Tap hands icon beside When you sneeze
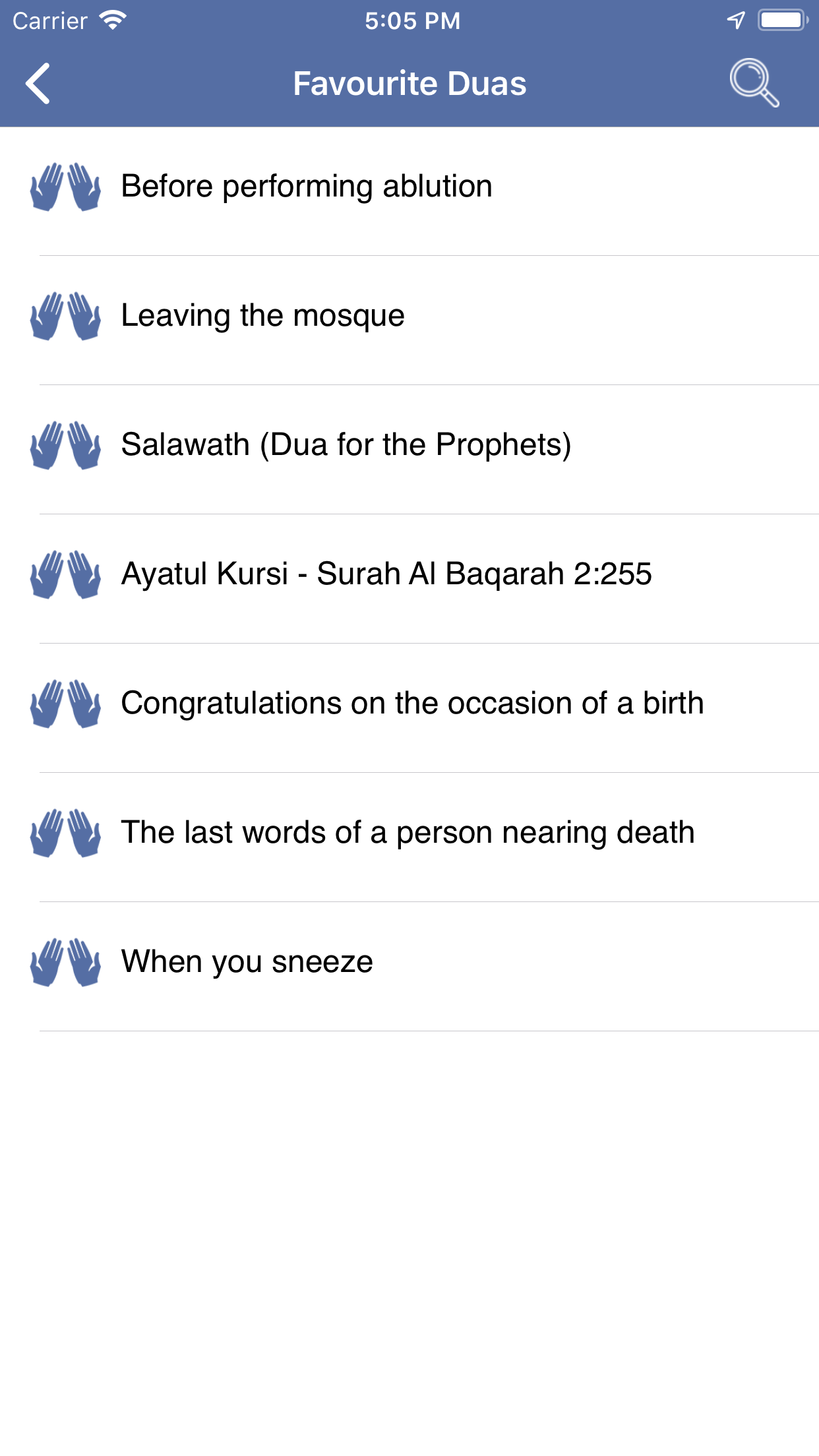Viewport: 819px width, 1456px height. pyautogui.click(x=65, y=962)
